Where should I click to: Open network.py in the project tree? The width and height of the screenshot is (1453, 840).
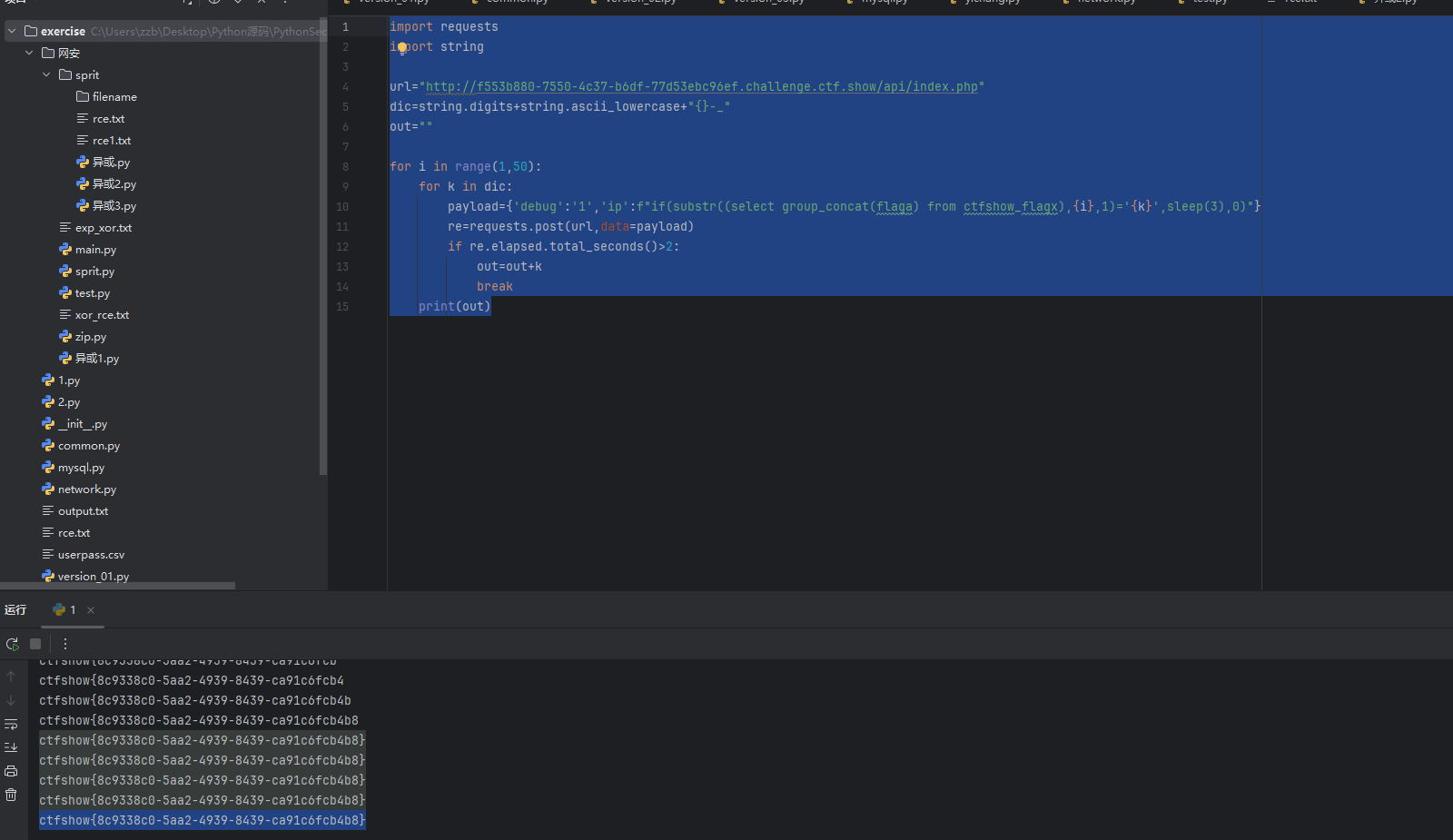pos(87,489)
